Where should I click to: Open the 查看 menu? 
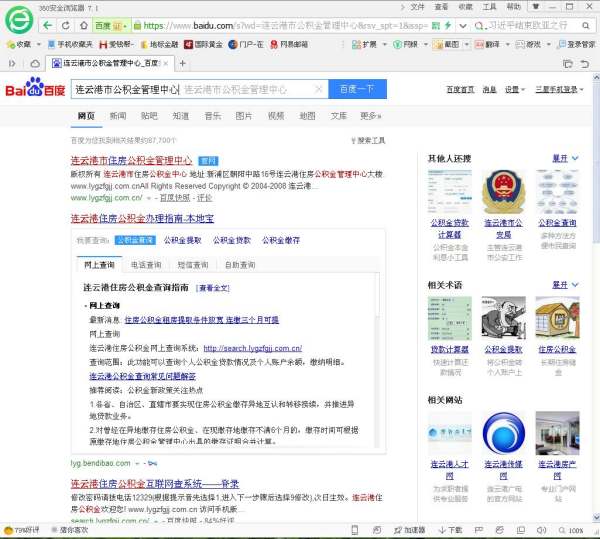441,7
